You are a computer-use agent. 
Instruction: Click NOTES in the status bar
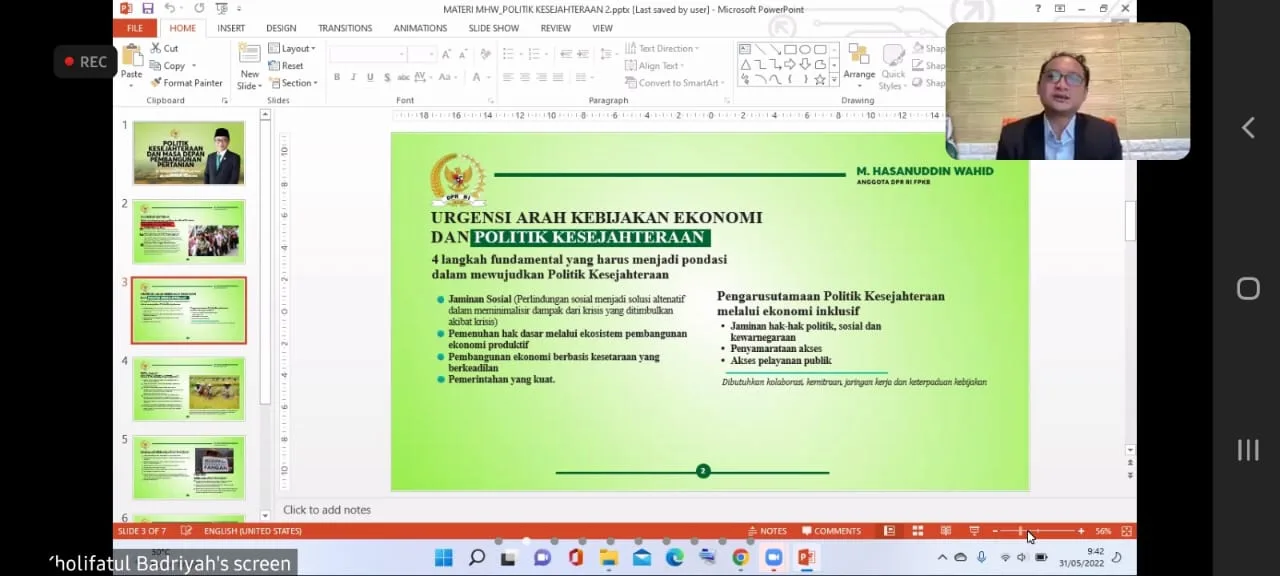(767, 531)
